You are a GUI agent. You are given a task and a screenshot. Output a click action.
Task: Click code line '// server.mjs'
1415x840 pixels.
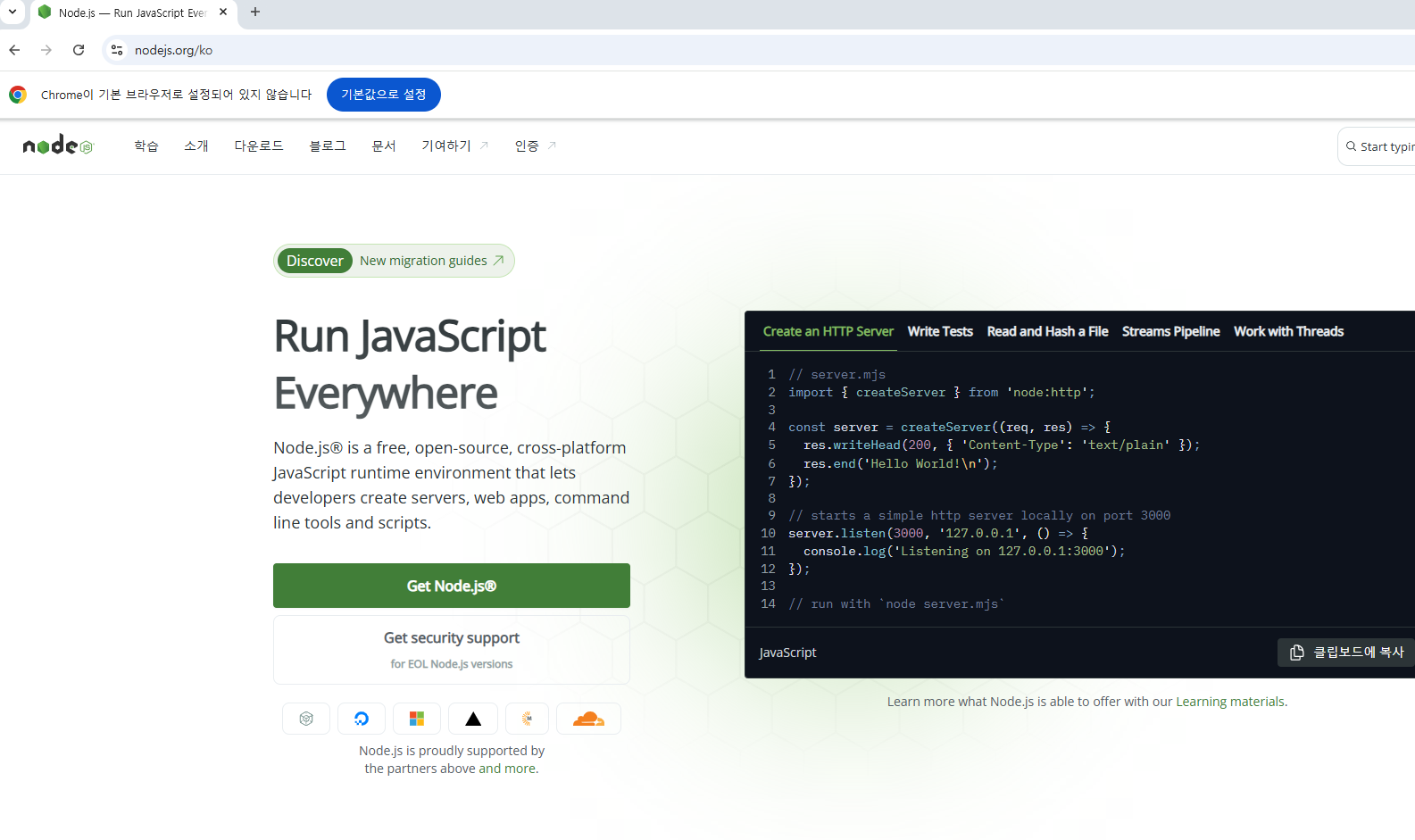pos(837,374)
